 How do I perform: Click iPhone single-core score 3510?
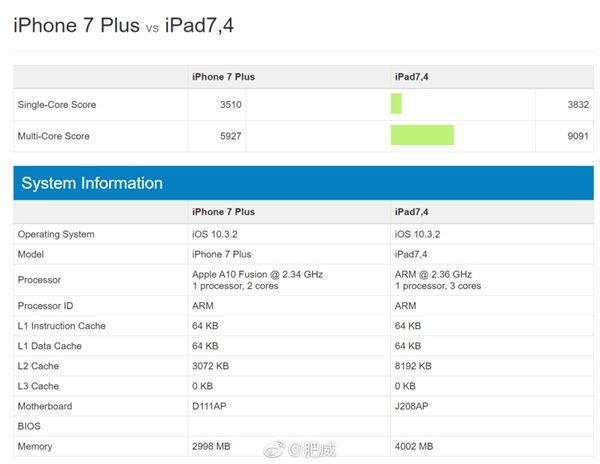coord(230,104)
